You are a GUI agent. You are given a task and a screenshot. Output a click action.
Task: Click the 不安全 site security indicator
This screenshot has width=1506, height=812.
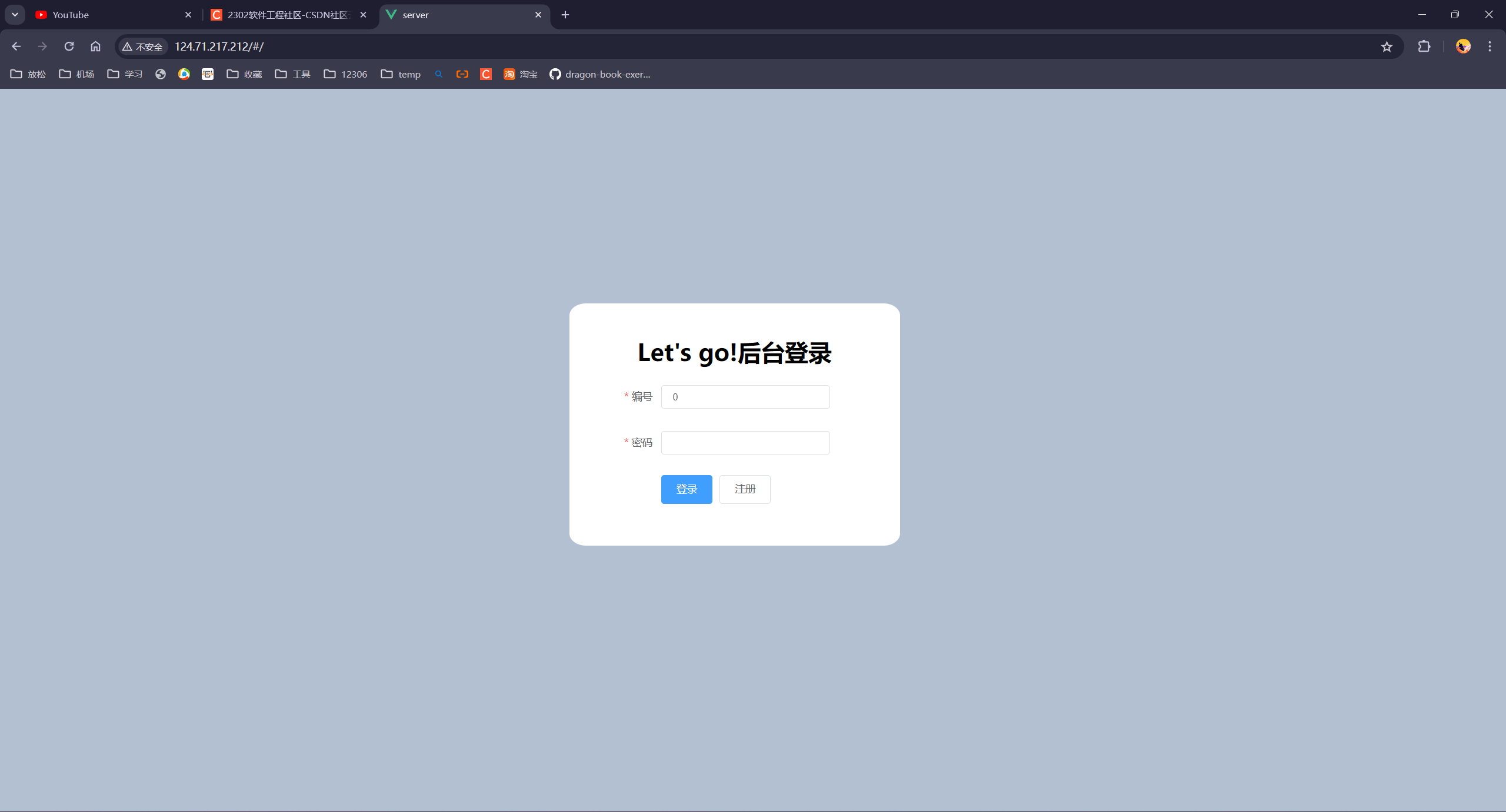[x=142, y=46]
